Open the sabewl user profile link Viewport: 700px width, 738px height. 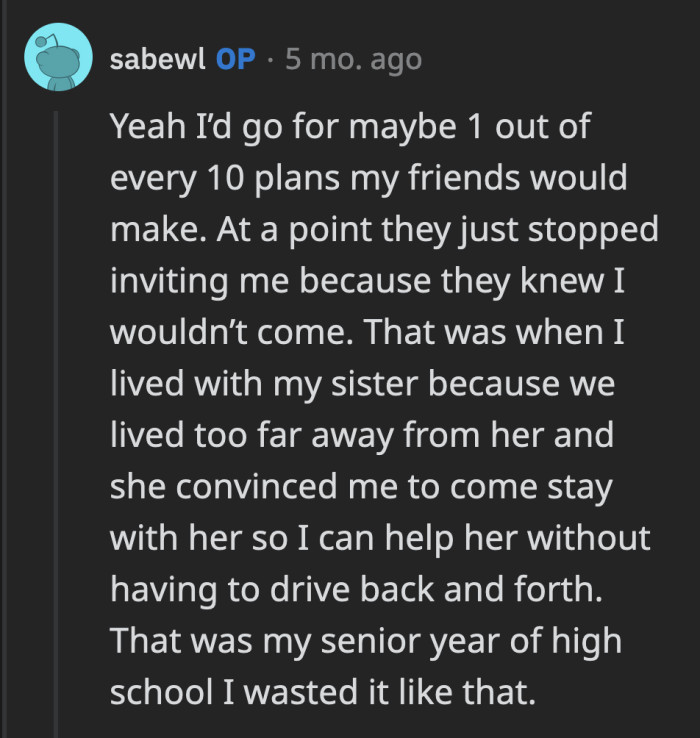click(x=158, y=59)
